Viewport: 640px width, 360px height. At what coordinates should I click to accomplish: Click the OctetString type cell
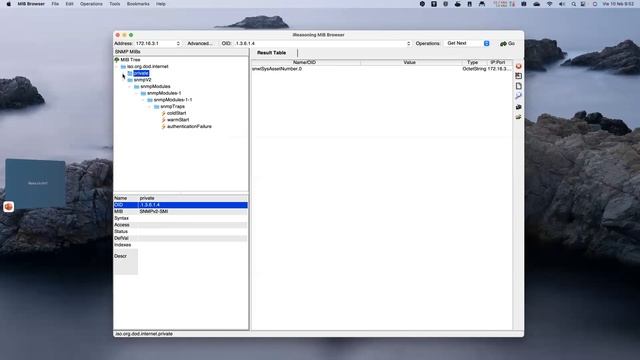(x=474, y=69)
